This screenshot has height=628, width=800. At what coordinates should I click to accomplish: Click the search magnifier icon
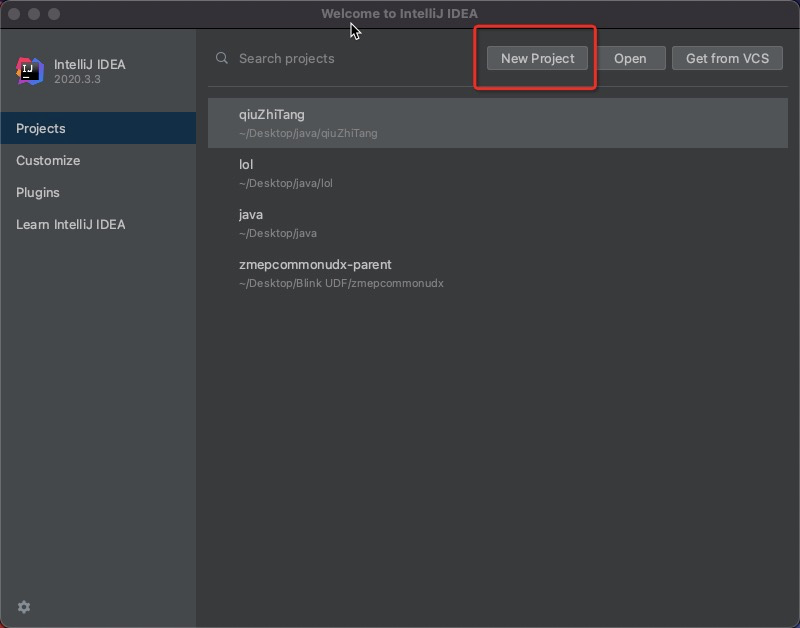coord(222,58)
